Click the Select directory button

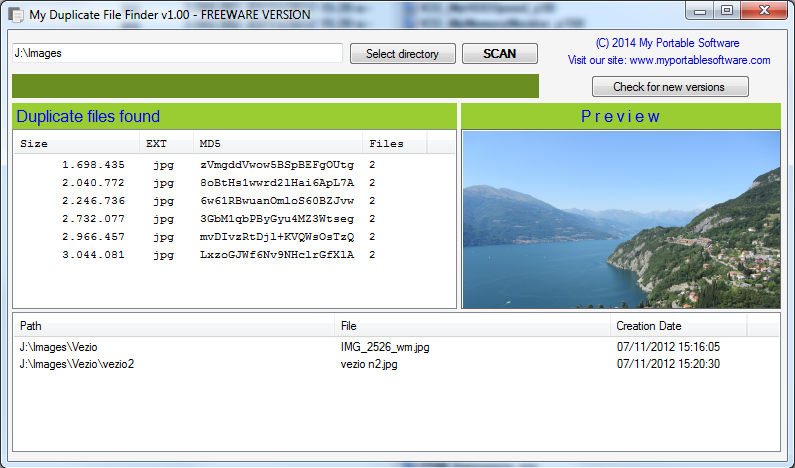(402, 54)
